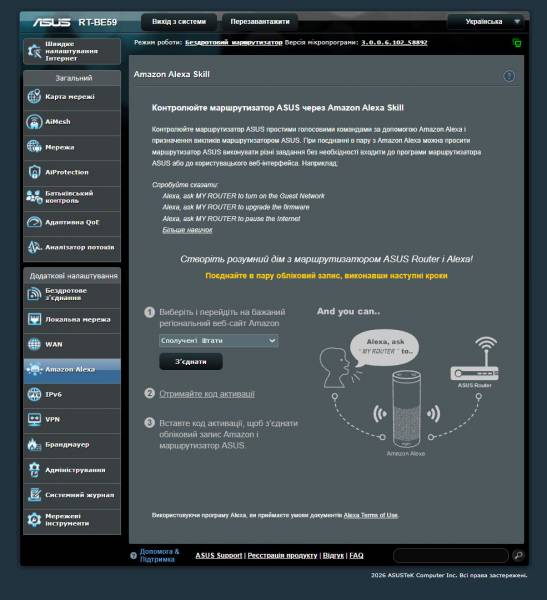Open Мережеві інструменти menu item
This screenshot has width=547, height=600.
click(x=72, y=520)
